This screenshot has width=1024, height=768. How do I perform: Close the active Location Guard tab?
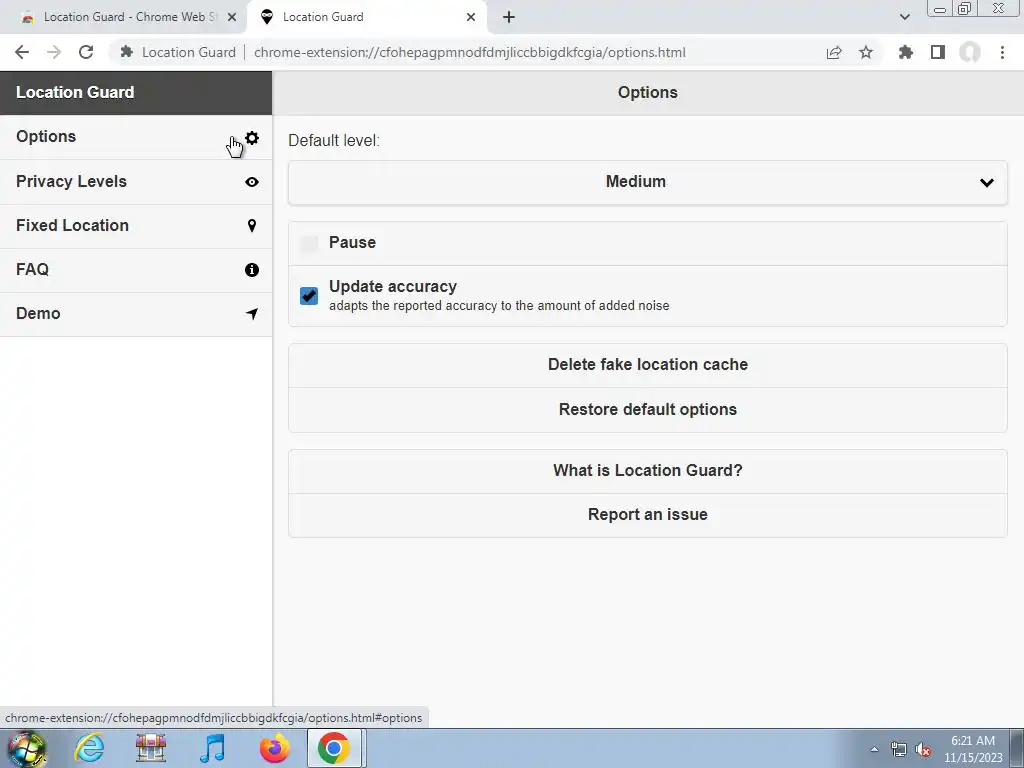click(x=471, y=17)
